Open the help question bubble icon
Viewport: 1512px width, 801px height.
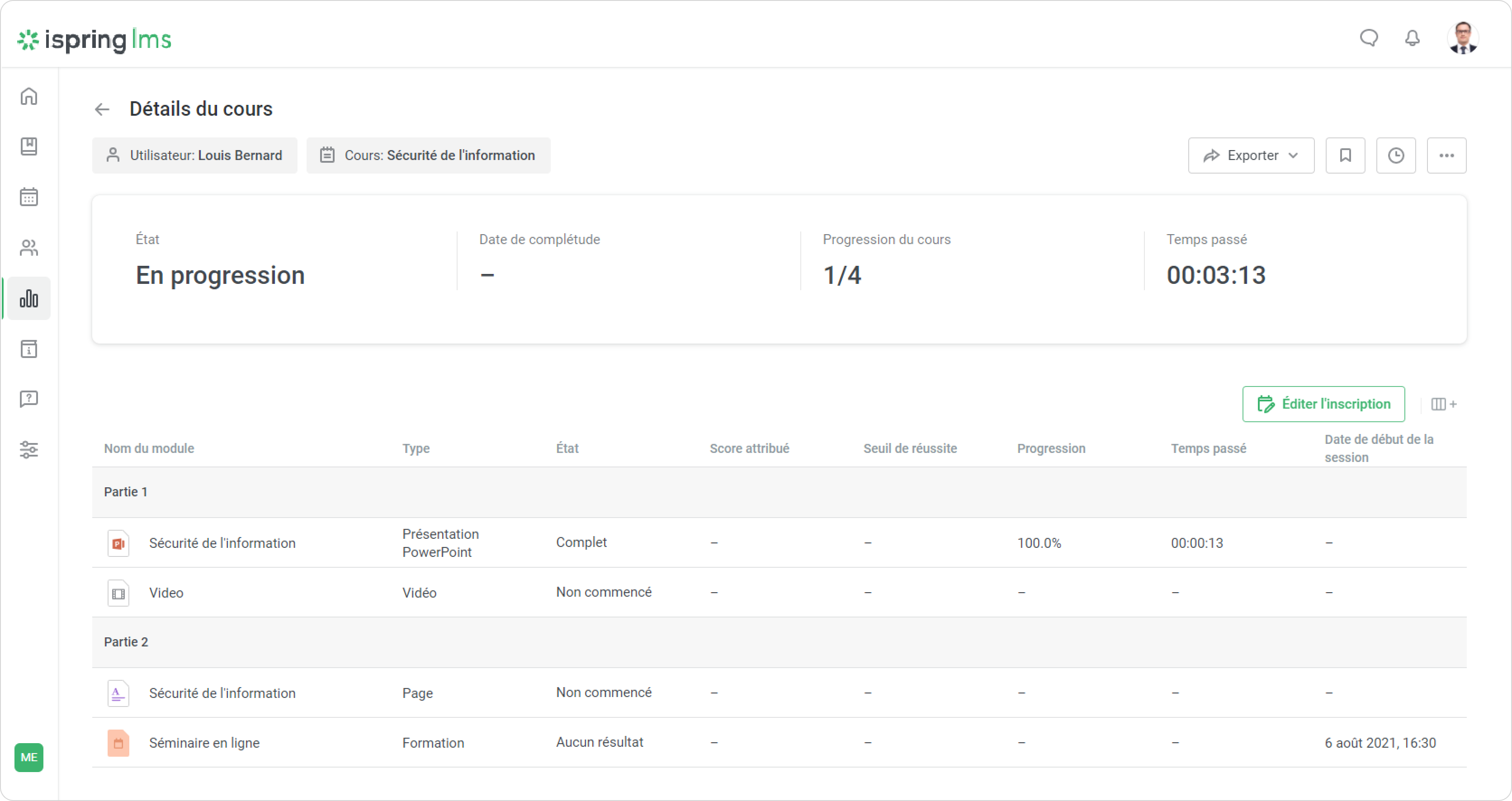click(29, 399)
